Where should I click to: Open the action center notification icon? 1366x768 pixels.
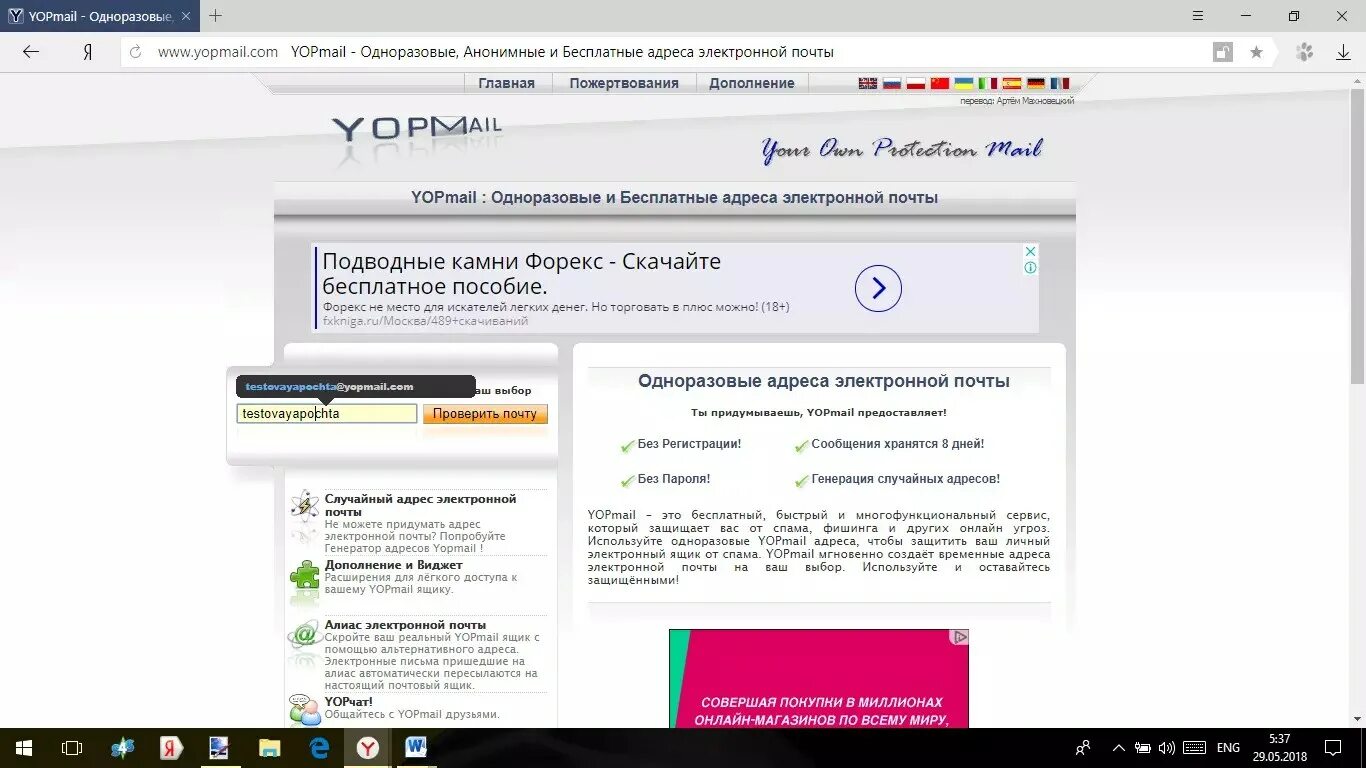pyautogui.click(x=1333, y=748)
